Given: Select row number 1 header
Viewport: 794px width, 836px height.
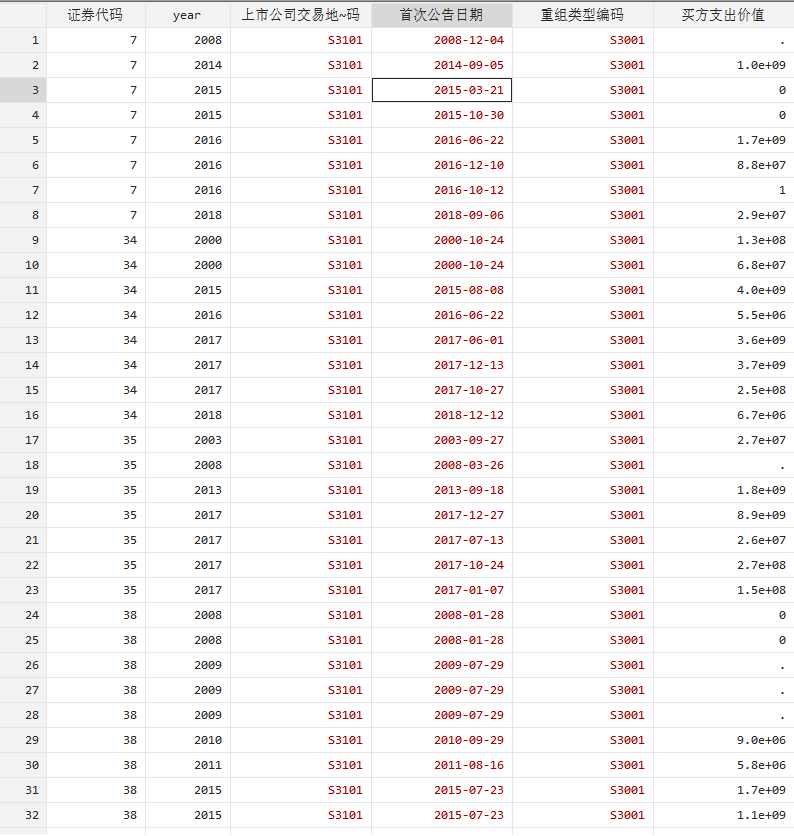Looking at the screenshot, I should coord(23,40).
